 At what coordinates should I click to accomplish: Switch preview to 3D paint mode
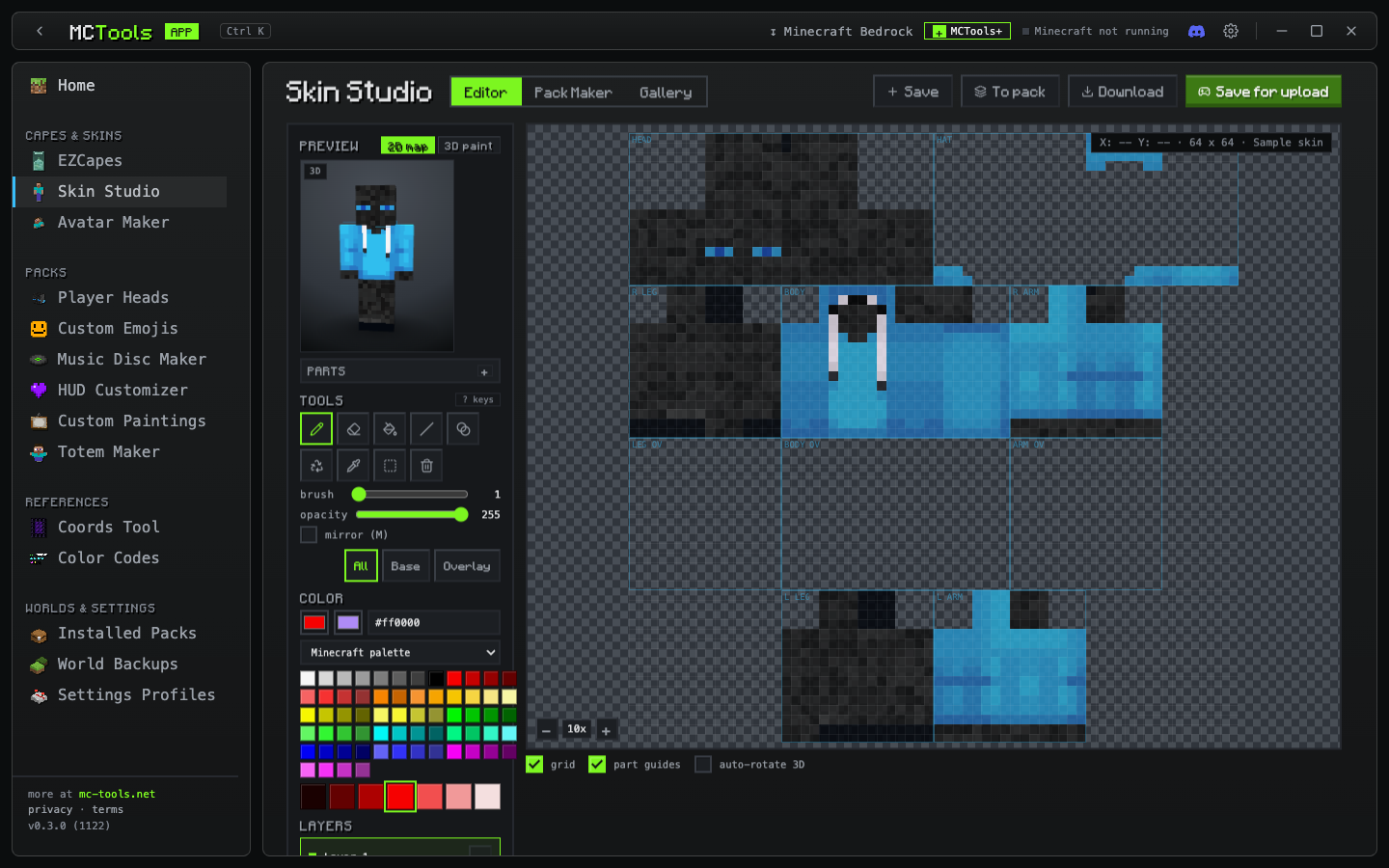468,146
